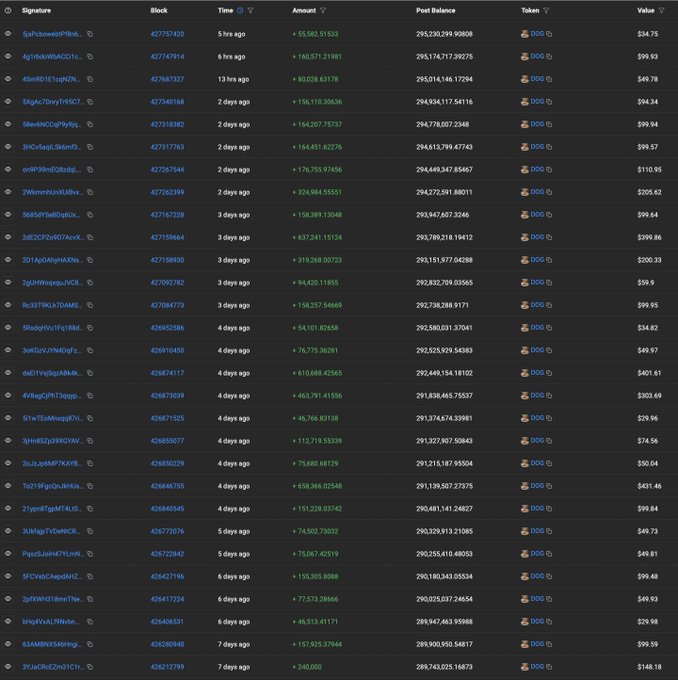
Task: Toggle eye icon for block 427757420 row
Action: tap(8, 33)
